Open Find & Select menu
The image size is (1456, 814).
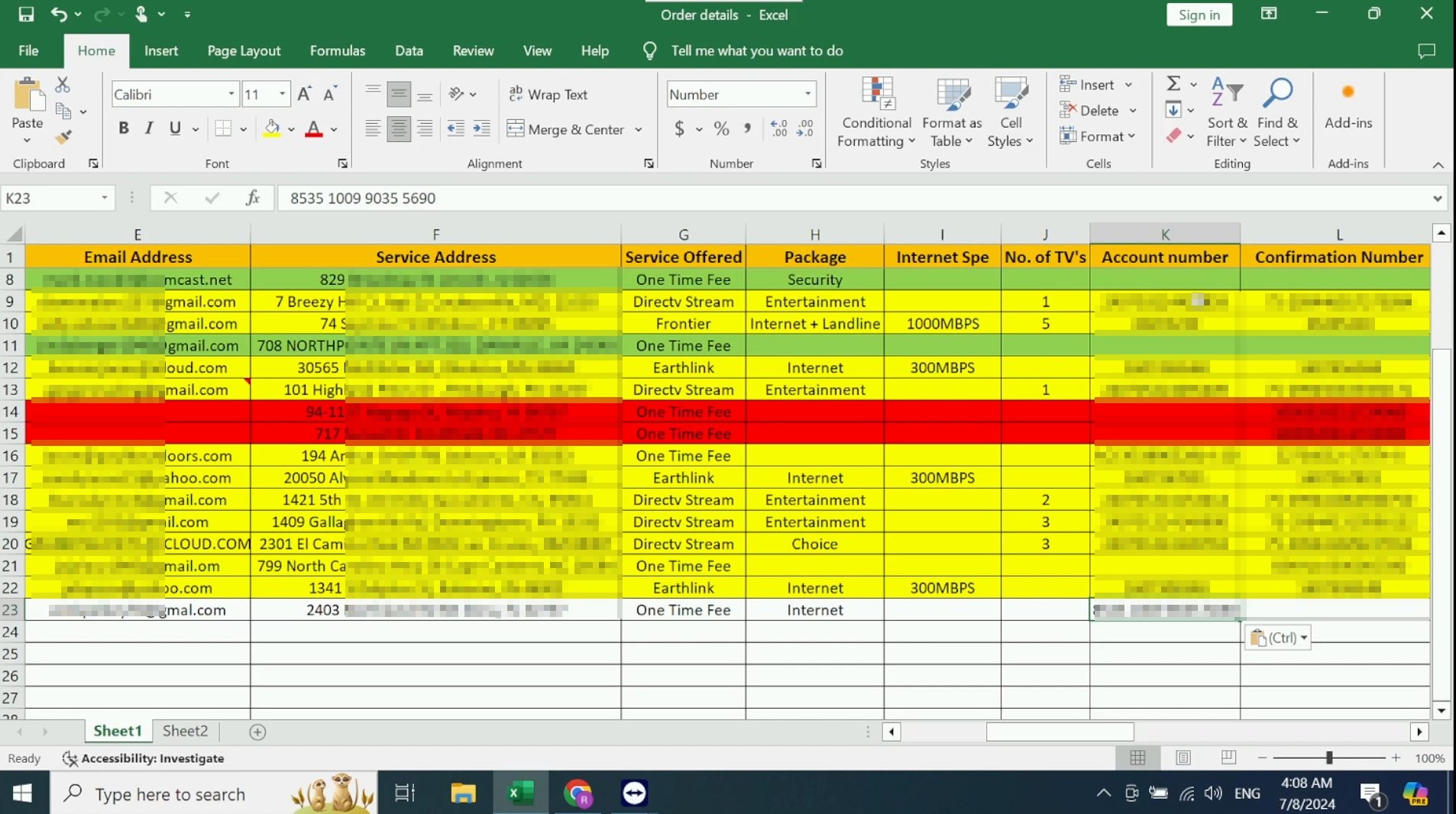pos(1276,112)
